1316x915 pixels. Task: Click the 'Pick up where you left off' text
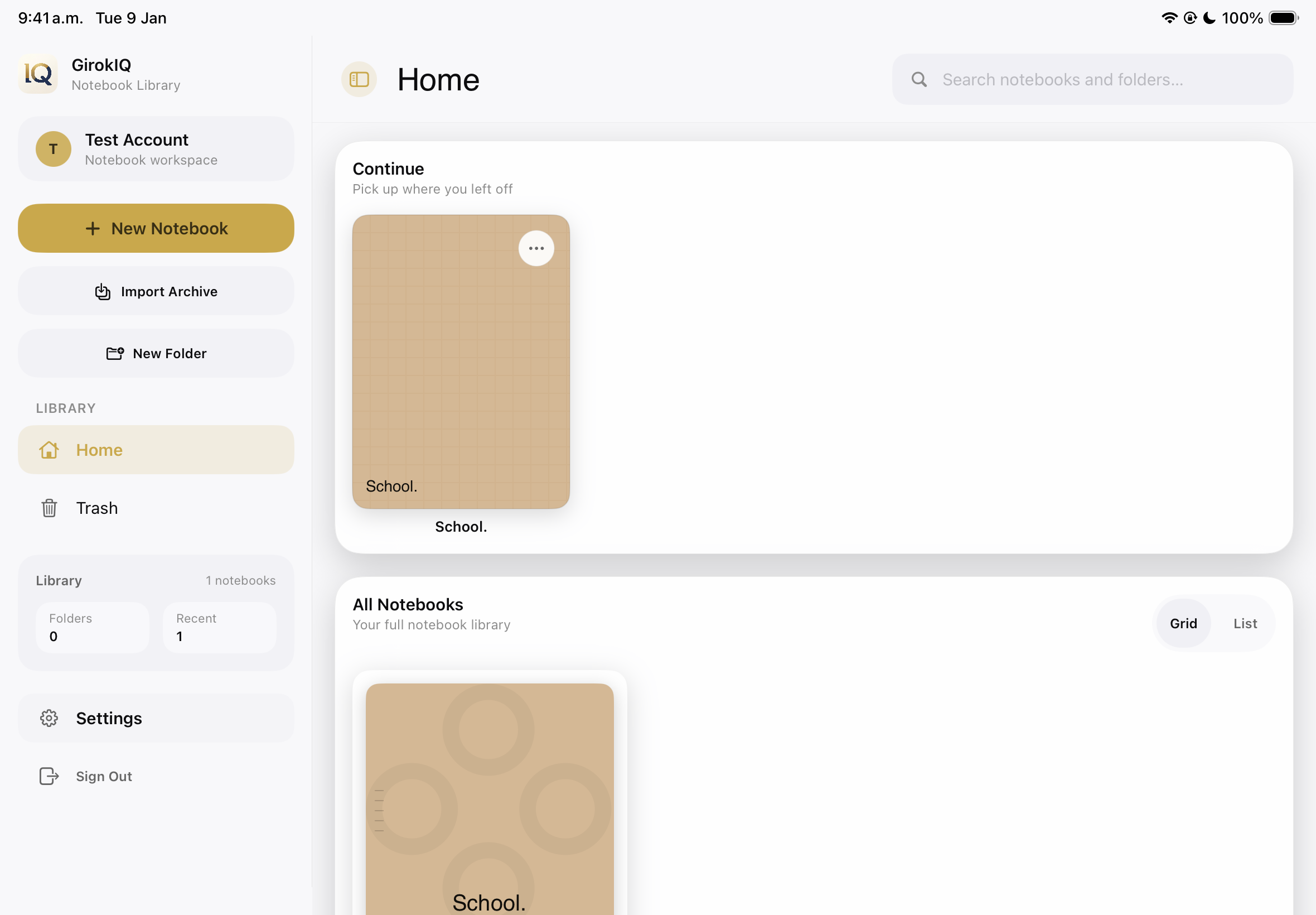pos(432,189)
